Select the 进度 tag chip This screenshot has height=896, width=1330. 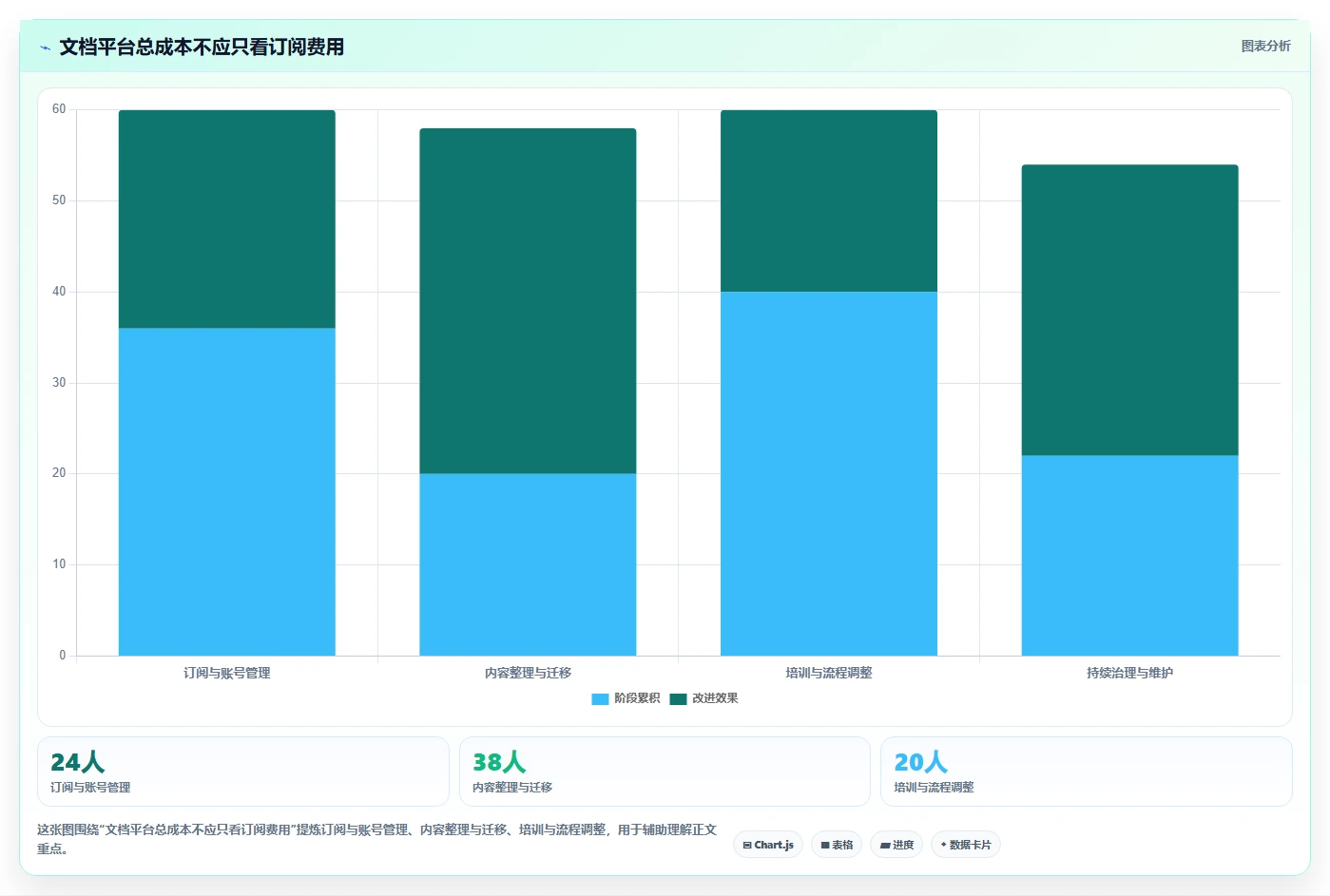click(896, 845)
